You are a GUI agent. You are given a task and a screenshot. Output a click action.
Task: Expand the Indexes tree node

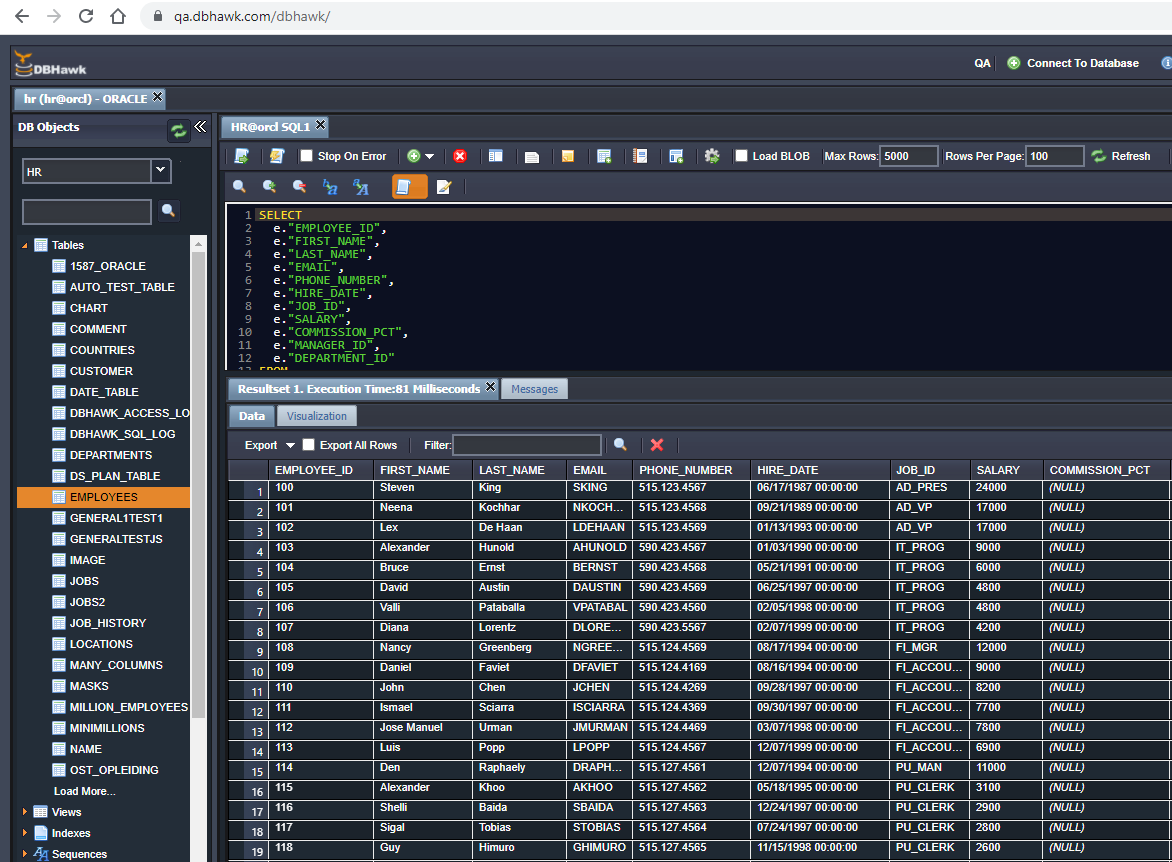pos(24,833)
